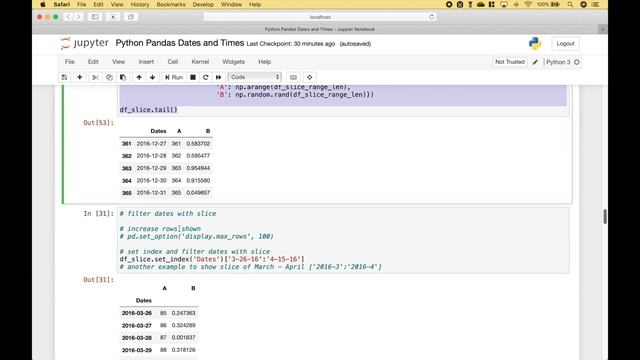Screen dimensions: 640x360
Task: Click the notebook vertical scrollbar thumb
Action: (605, 216)
